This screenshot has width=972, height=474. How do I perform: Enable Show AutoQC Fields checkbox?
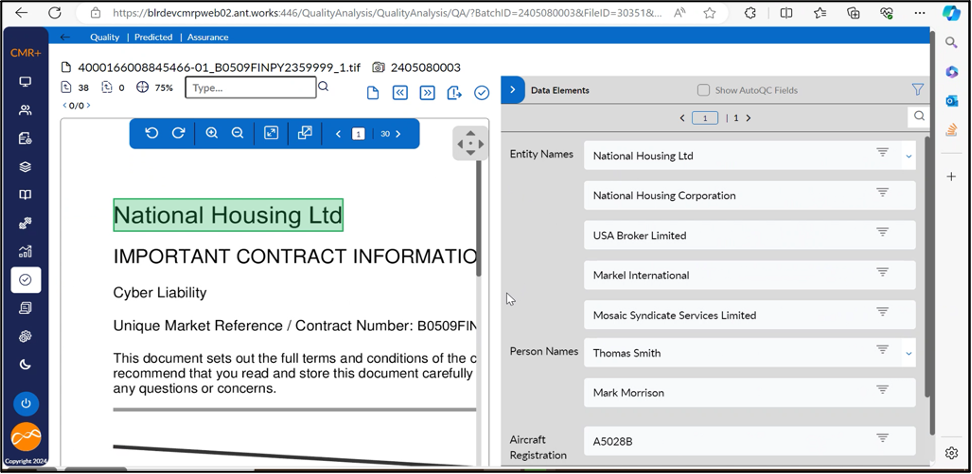click(704, 90)
